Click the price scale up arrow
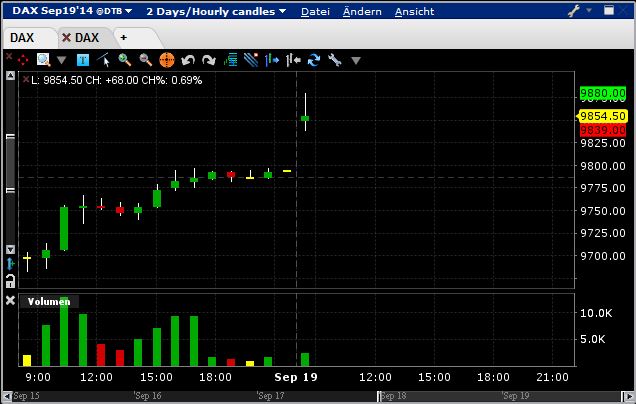The width and height of the screenshot is (636, 404). pos(11,75)
